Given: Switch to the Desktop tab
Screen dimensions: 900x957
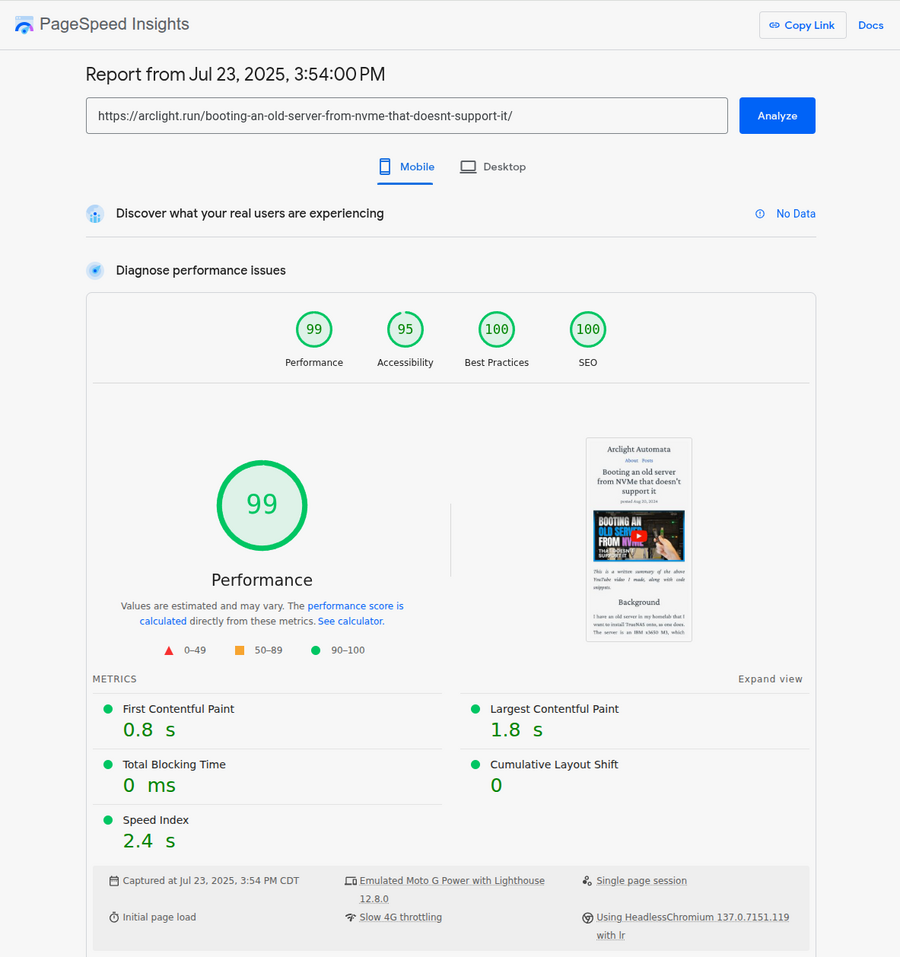Looking at the screenshot, I should (493, 167).
